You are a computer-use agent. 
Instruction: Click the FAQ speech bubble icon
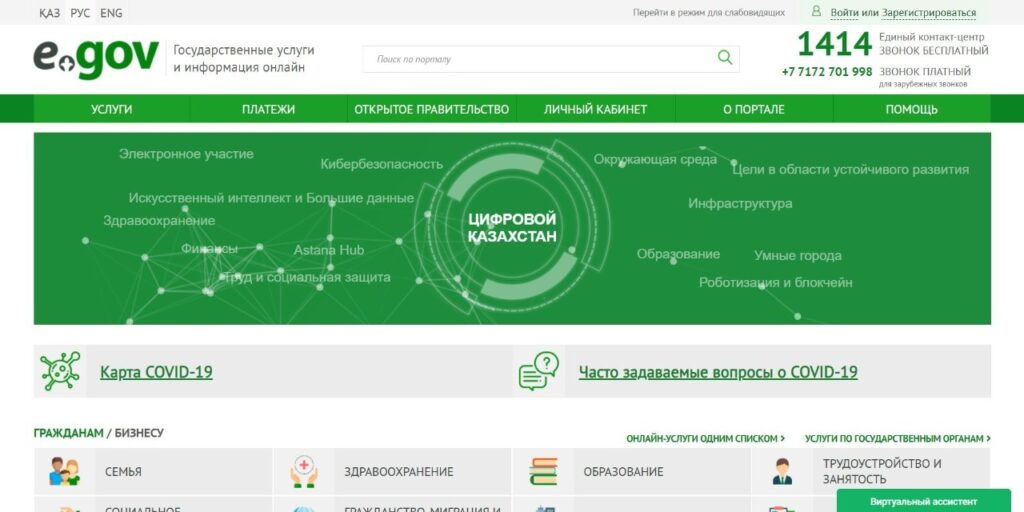(x=539, y=371)
